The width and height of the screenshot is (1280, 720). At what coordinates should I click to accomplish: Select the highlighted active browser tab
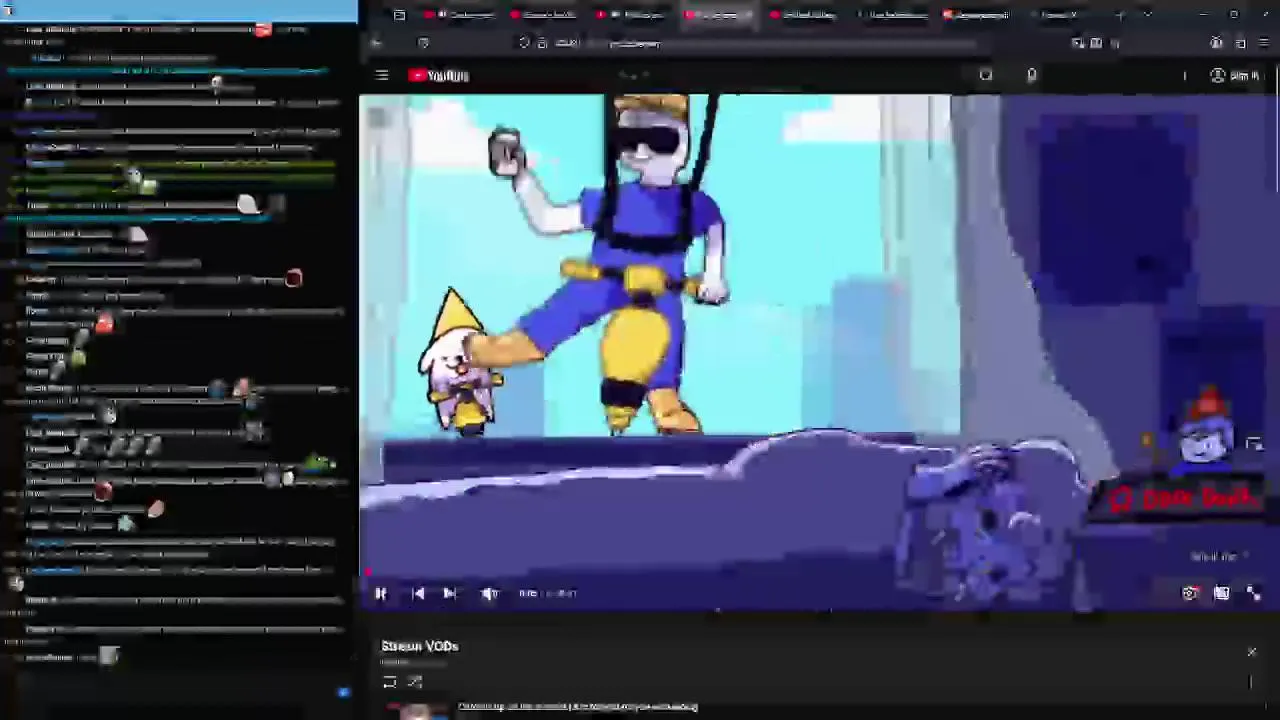click(x=719, y=15)
